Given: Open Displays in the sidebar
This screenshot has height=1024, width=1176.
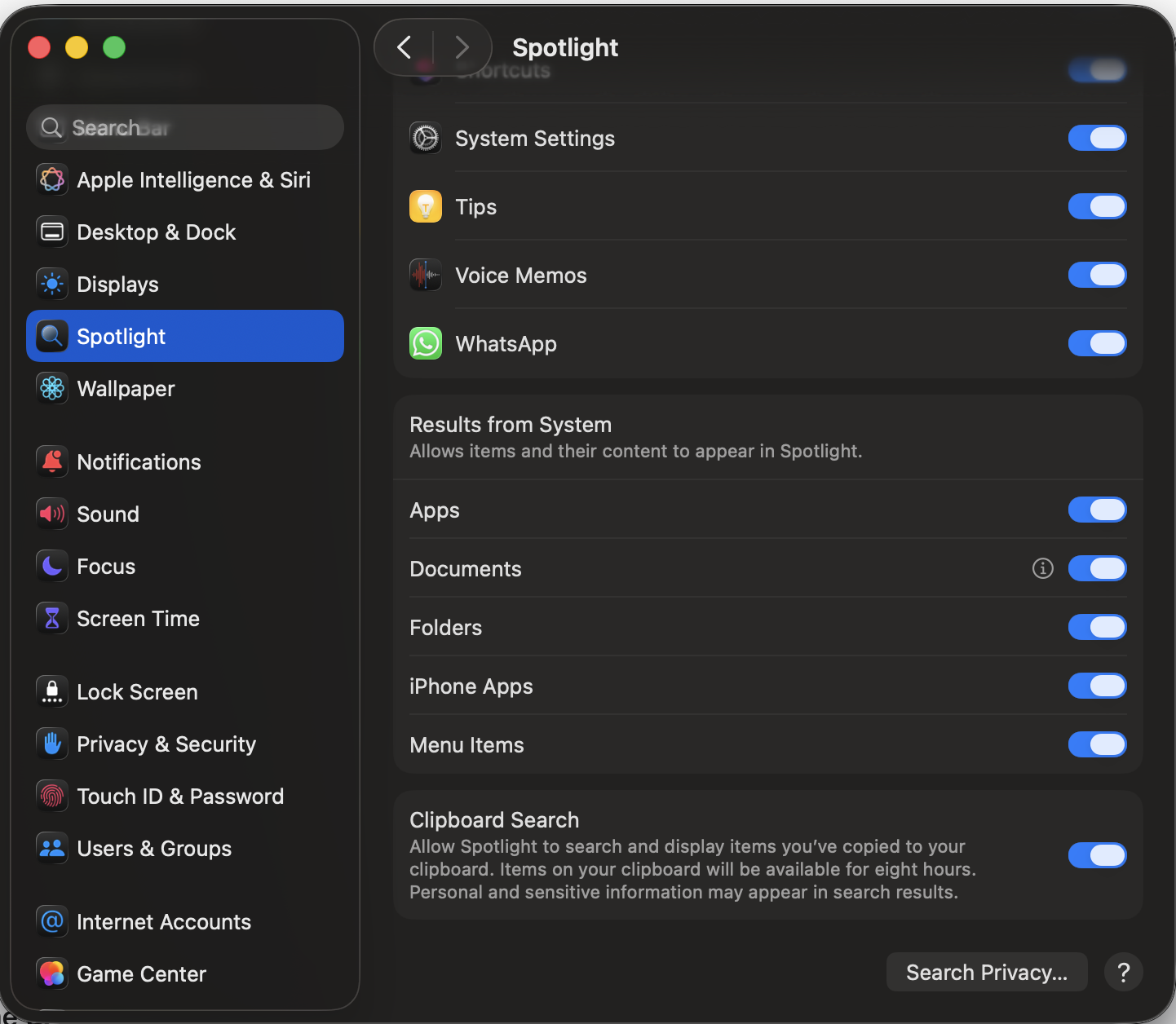Looking at the screenshot, I should [x=117, y=285].
